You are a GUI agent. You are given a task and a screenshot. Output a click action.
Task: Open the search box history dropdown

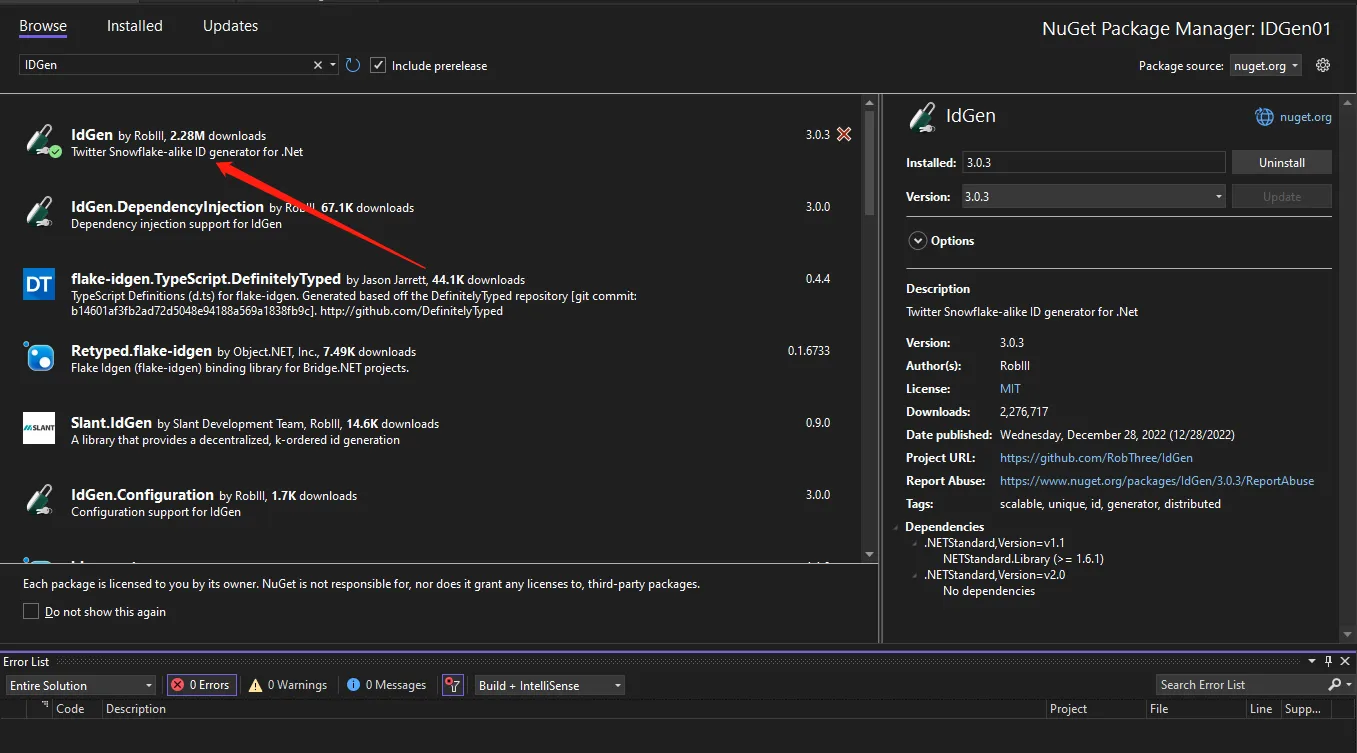(333, 65)
